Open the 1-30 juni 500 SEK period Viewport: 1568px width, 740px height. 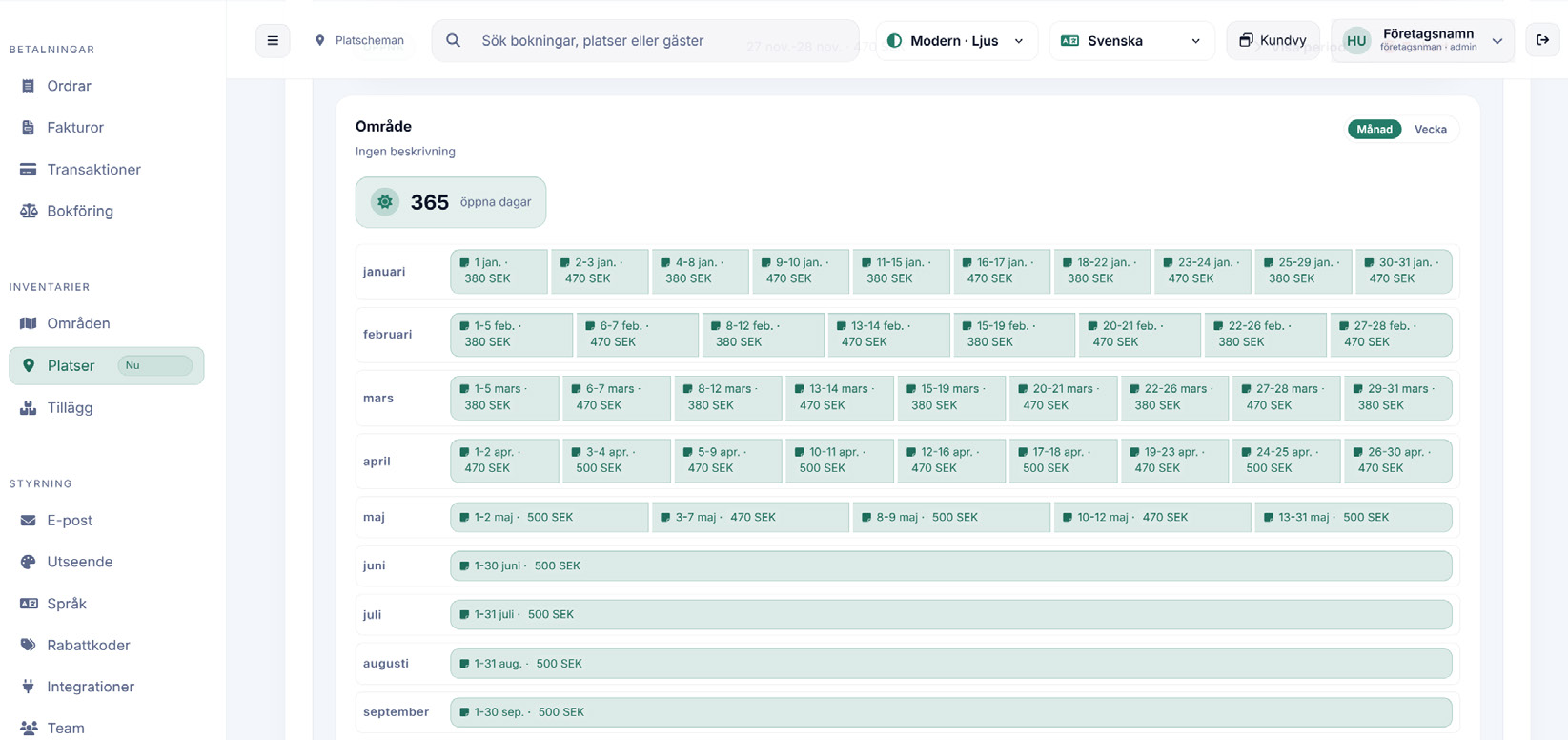coord(950,565)
